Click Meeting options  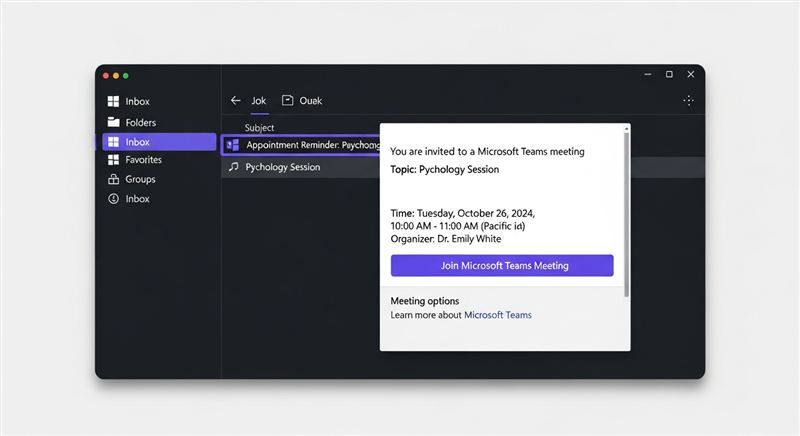pyautogui.click(x=424, y=301)
